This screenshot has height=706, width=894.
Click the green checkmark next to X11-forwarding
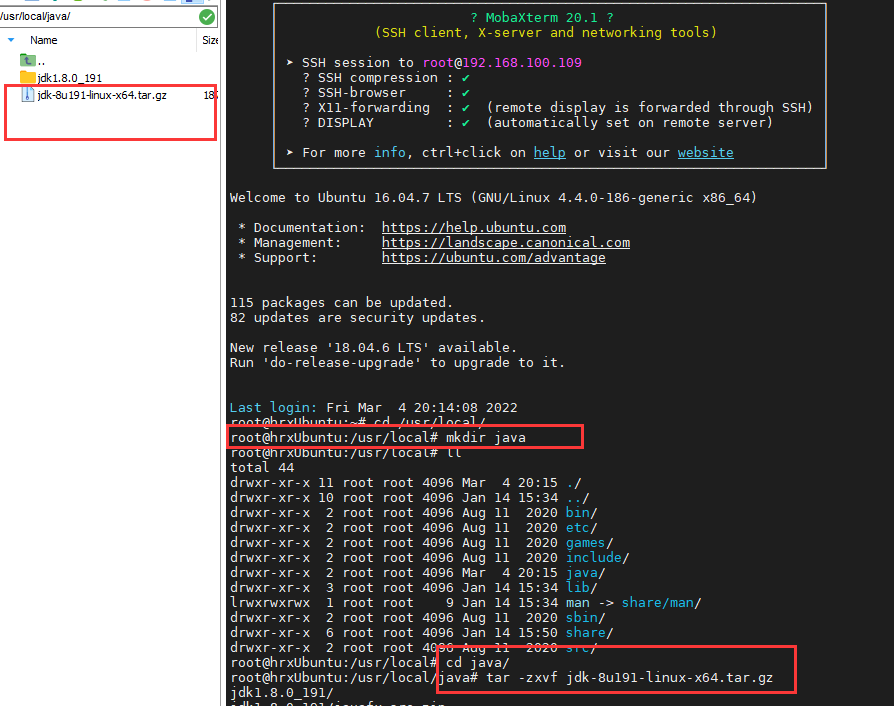point(466,108)
